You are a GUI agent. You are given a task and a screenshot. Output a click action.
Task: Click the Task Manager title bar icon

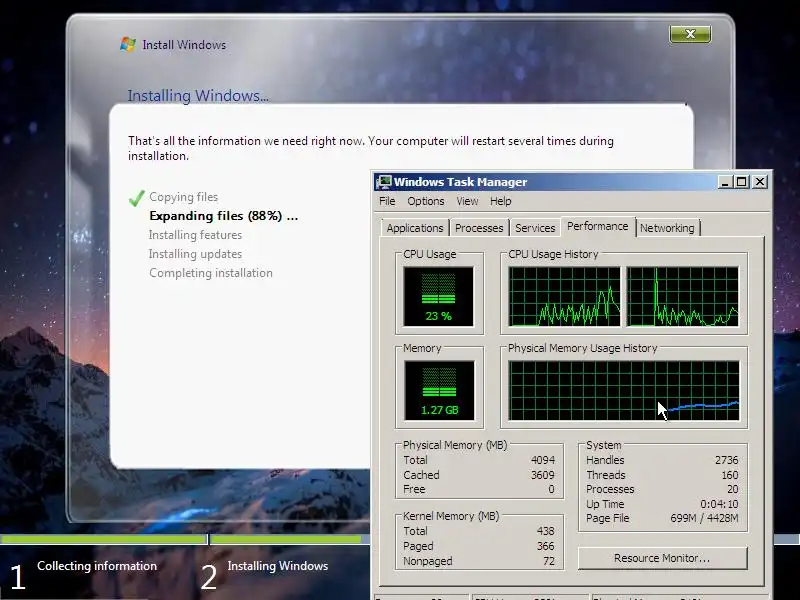point(384,182)
